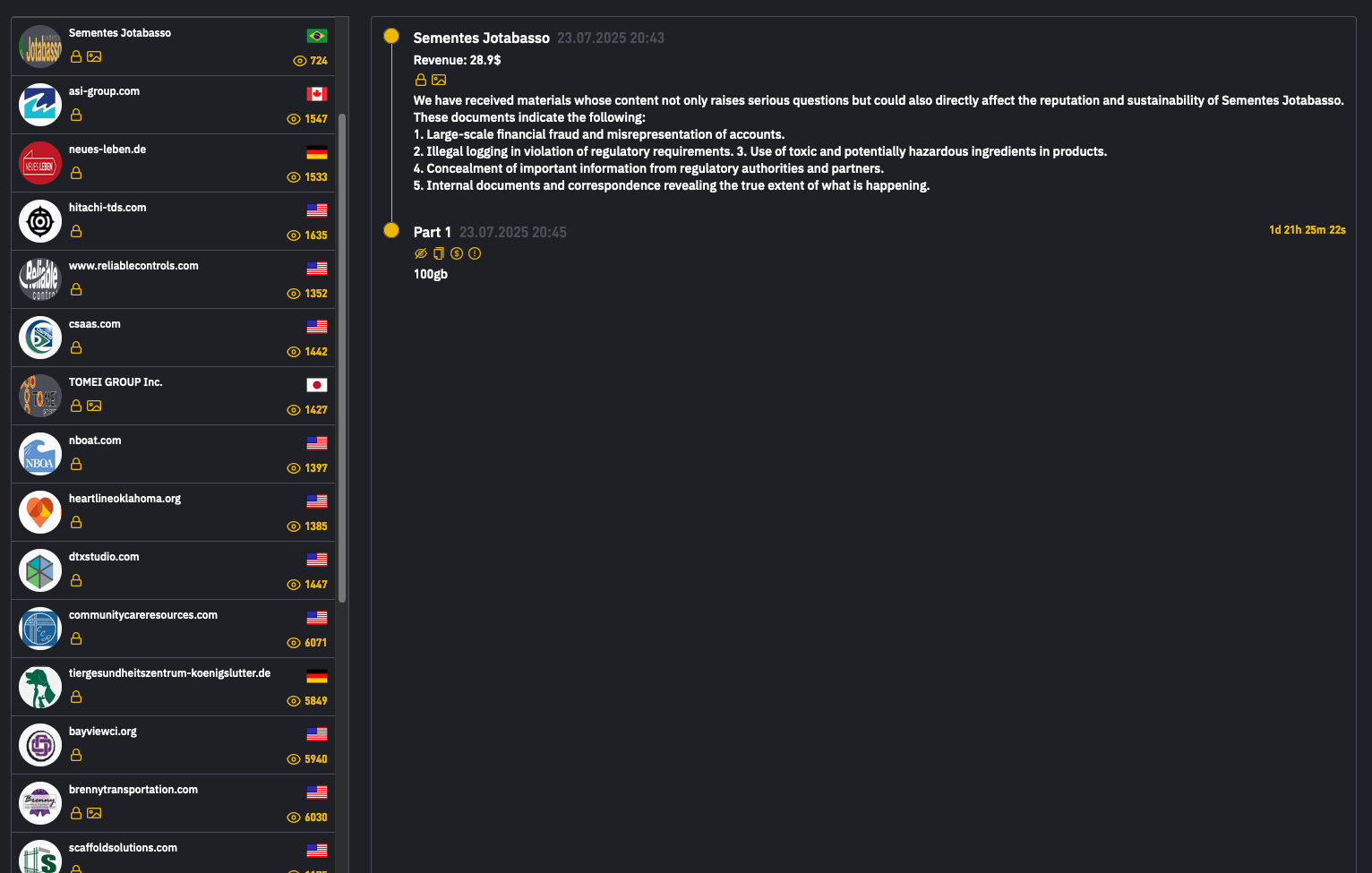Click the eye views icon for neues-leben.de
This screenshot has width=1372, height=873.
pyautogui.click(x=294, y=177)
